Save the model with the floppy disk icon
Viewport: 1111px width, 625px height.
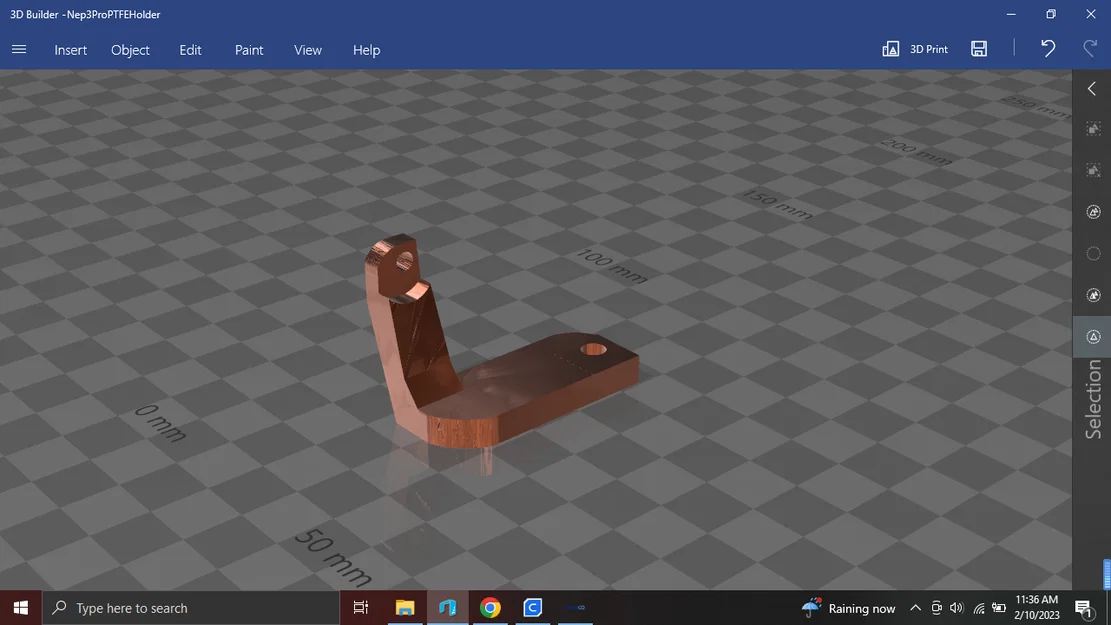pos(979,48)
